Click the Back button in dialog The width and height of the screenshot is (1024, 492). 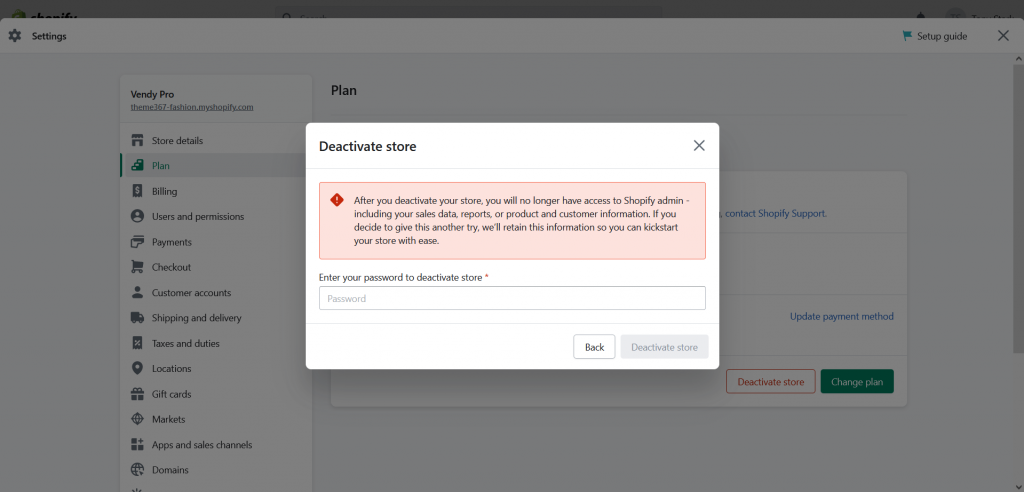point(594,347)
